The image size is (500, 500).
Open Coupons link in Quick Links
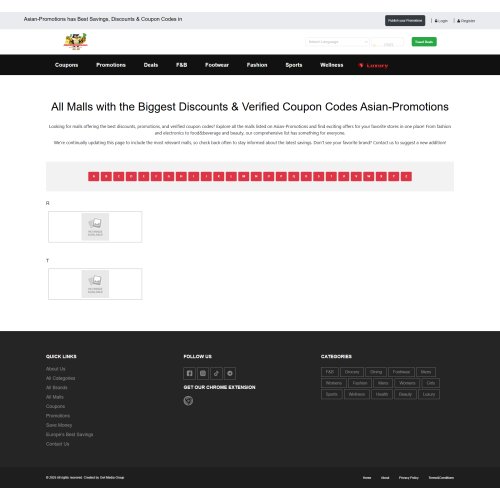click(x=55, y=406)
